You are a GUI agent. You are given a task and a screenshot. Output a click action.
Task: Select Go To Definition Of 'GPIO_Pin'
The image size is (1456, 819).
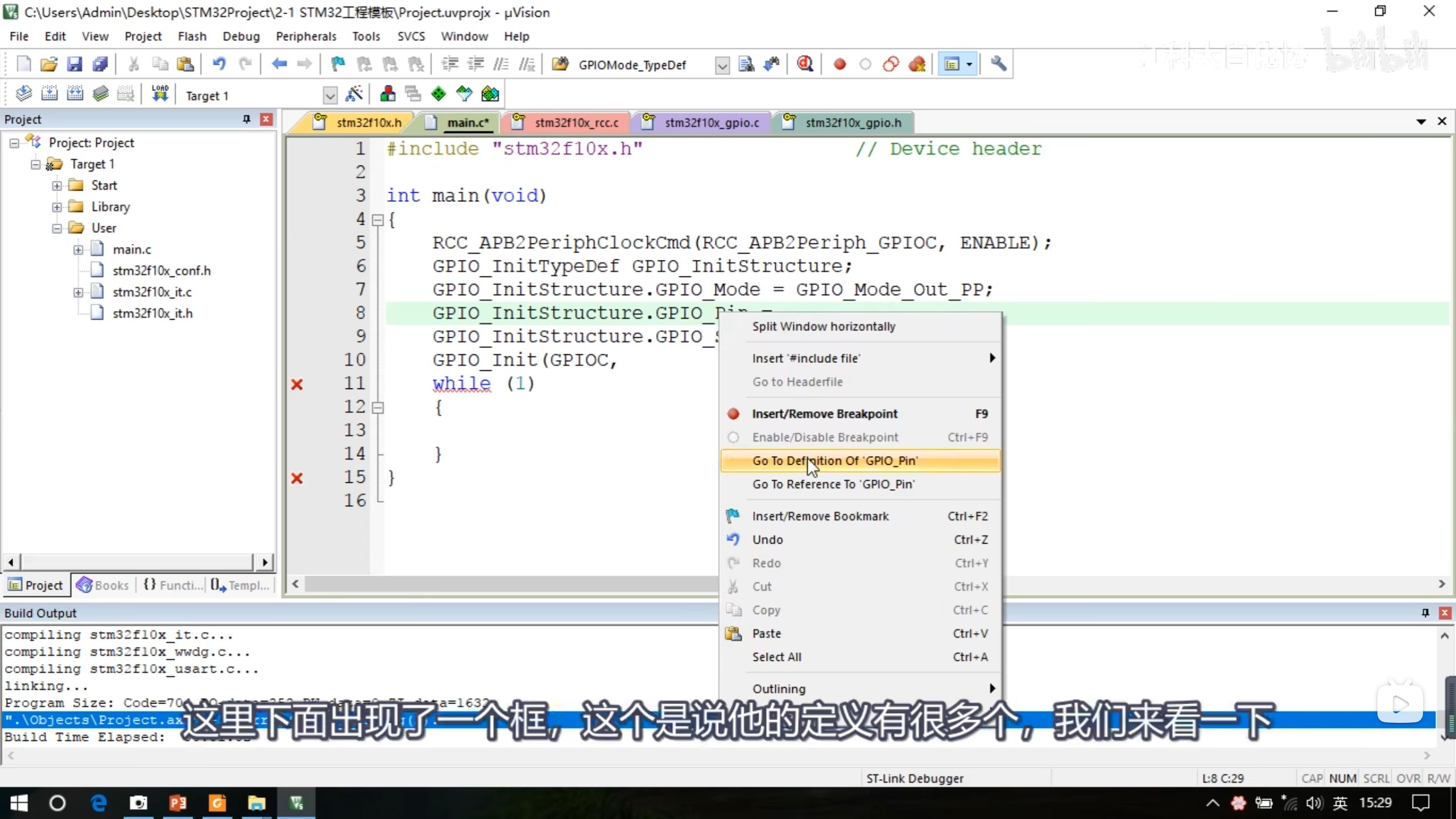(x=834, y=461)
